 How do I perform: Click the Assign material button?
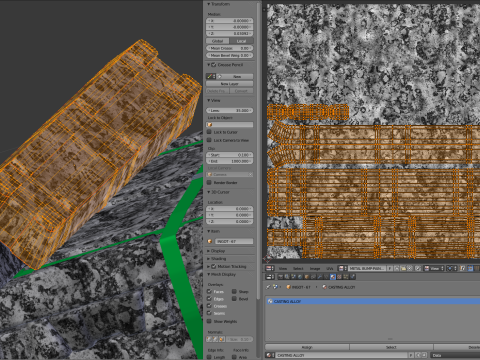click(x=307, y=347)
